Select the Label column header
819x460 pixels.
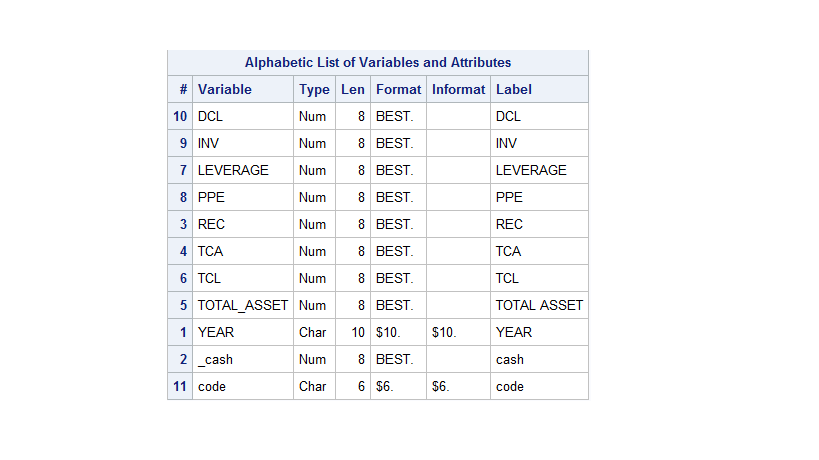point(514,89)
